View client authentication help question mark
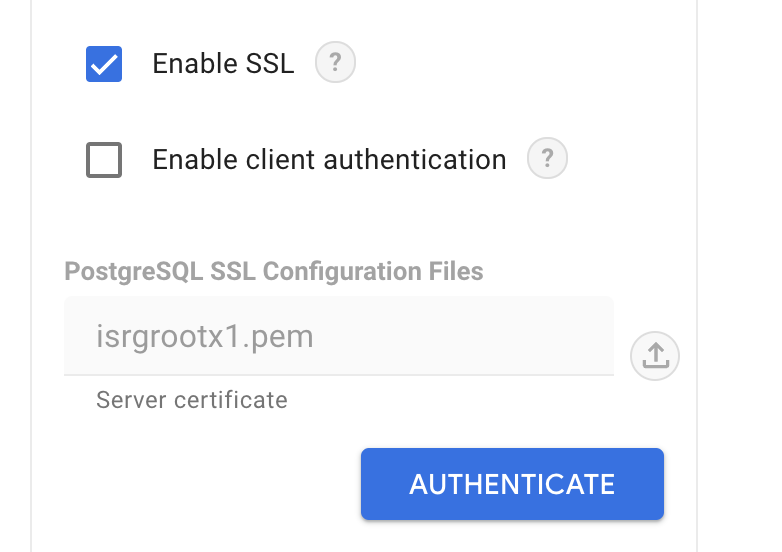782x552 pixels. coord(547,159)
